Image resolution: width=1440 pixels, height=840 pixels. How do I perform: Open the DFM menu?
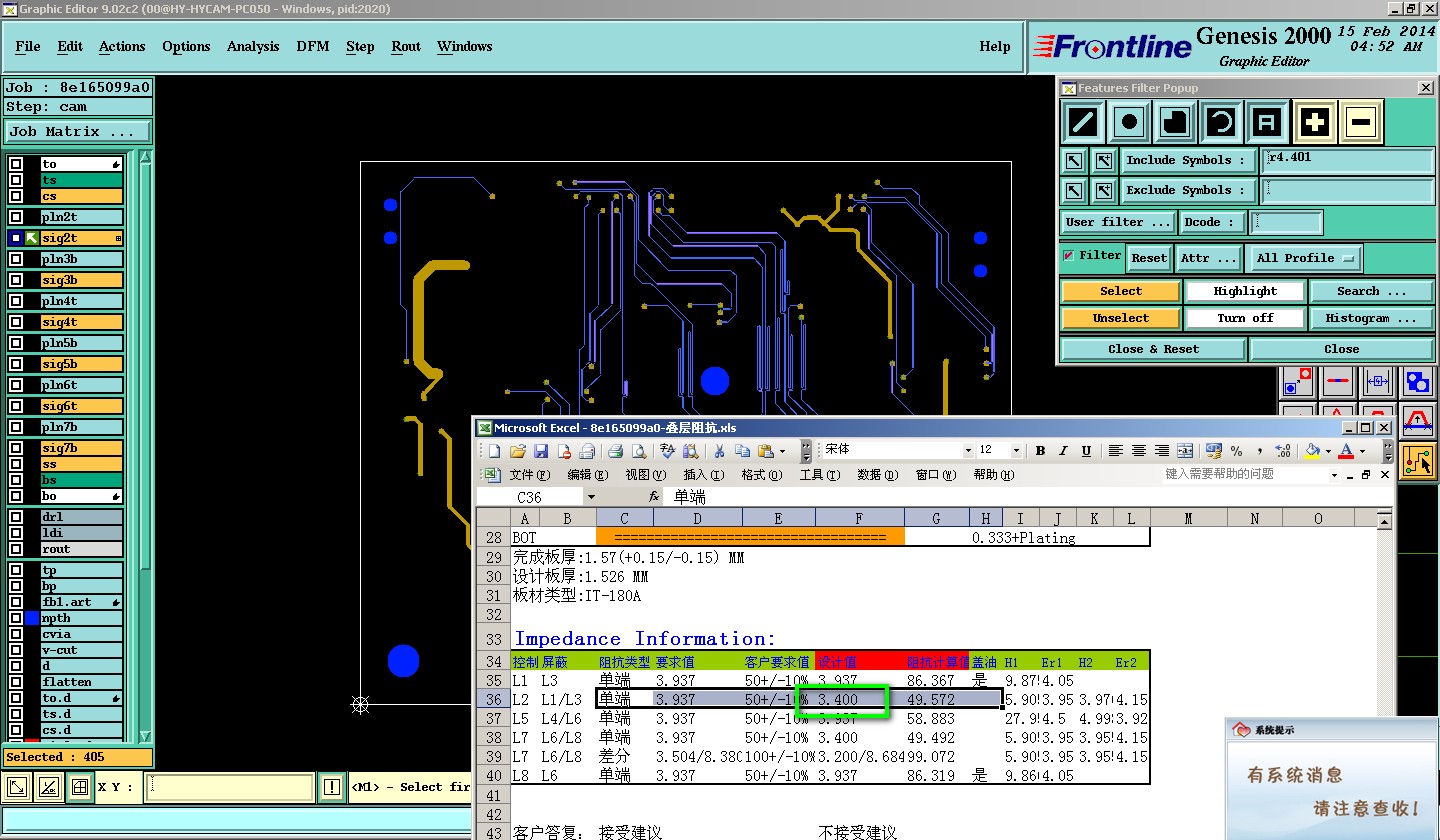[x=312, y=46]
